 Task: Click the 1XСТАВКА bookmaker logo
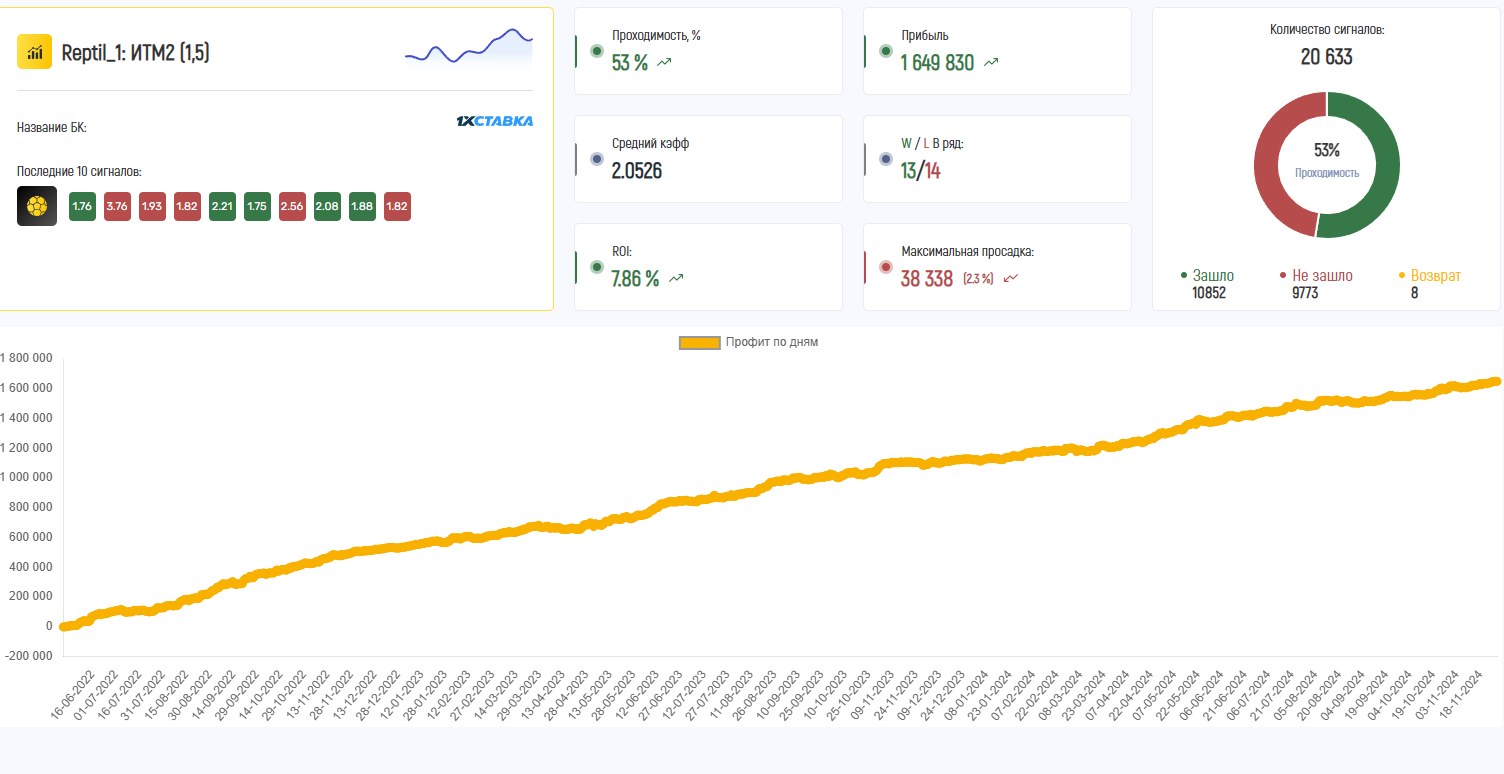(494, 121)
